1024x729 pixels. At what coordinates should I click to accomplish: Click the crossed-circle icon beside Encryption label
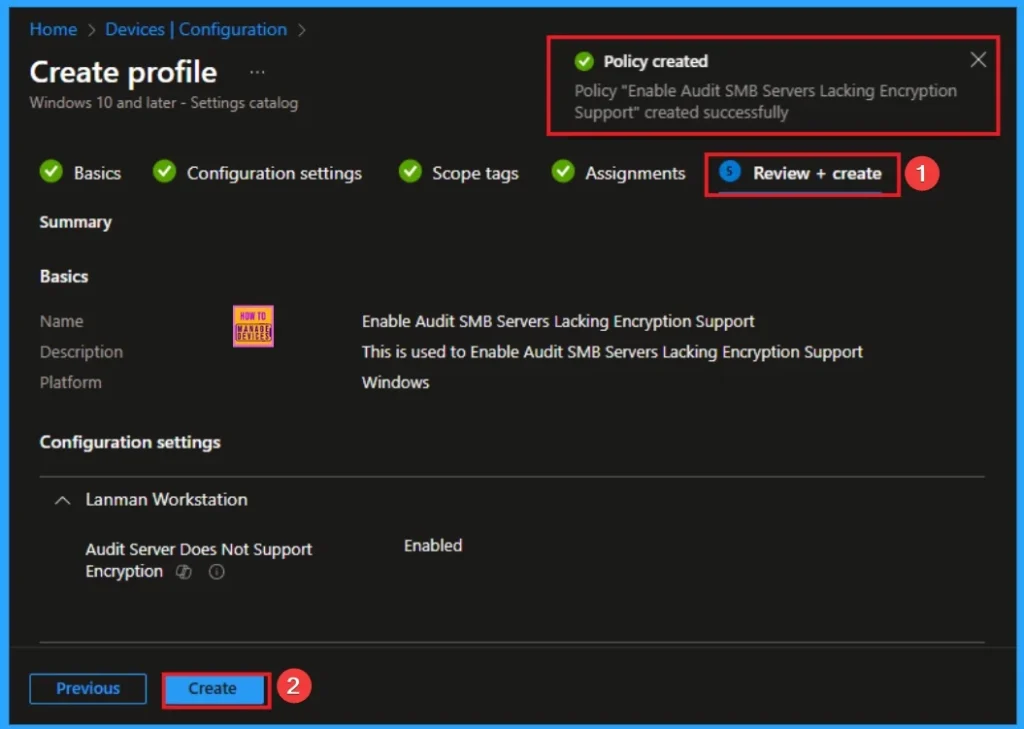tap(184, 572)
